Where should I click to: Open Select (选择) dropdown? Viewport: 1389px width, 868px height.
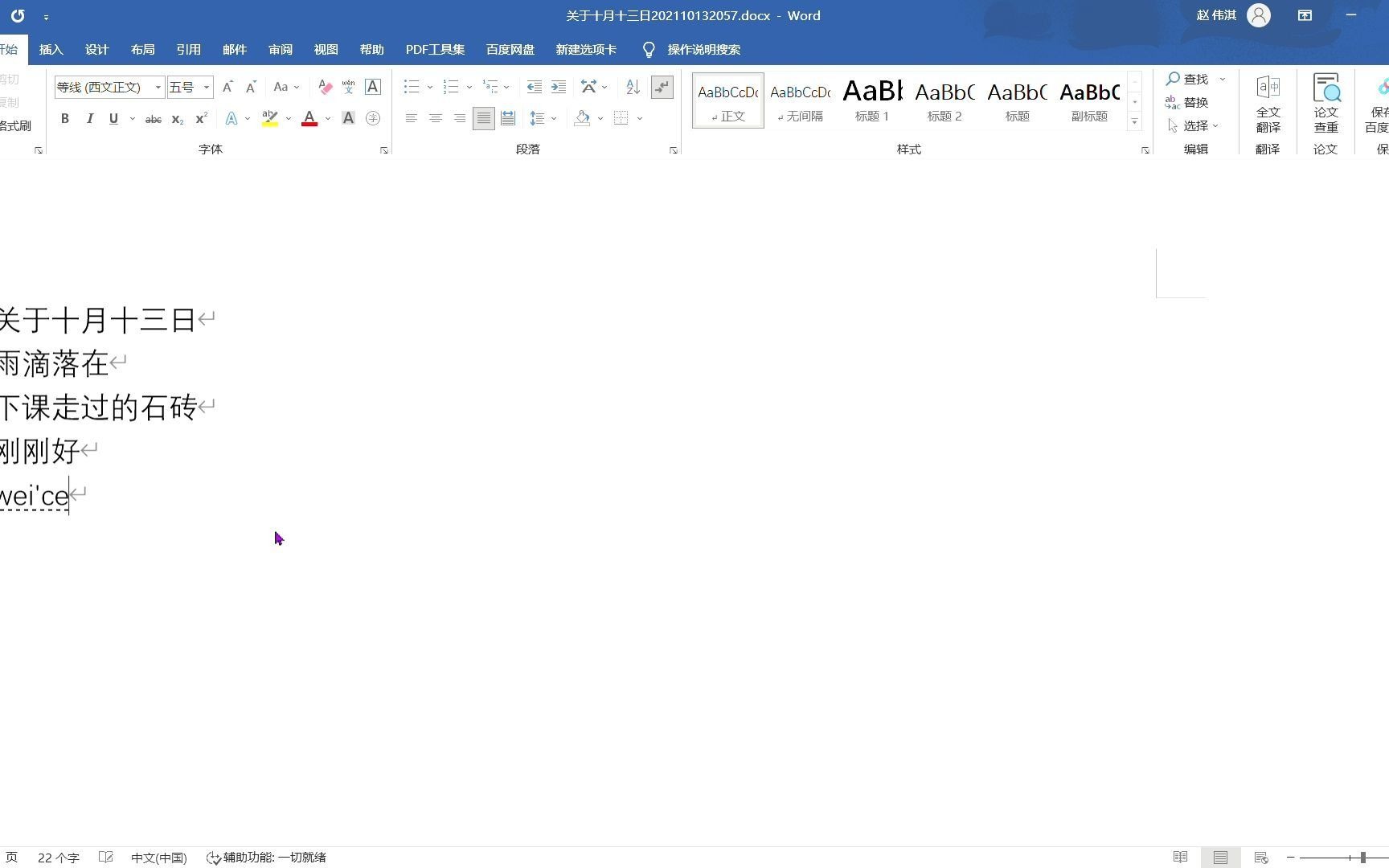1194,125
